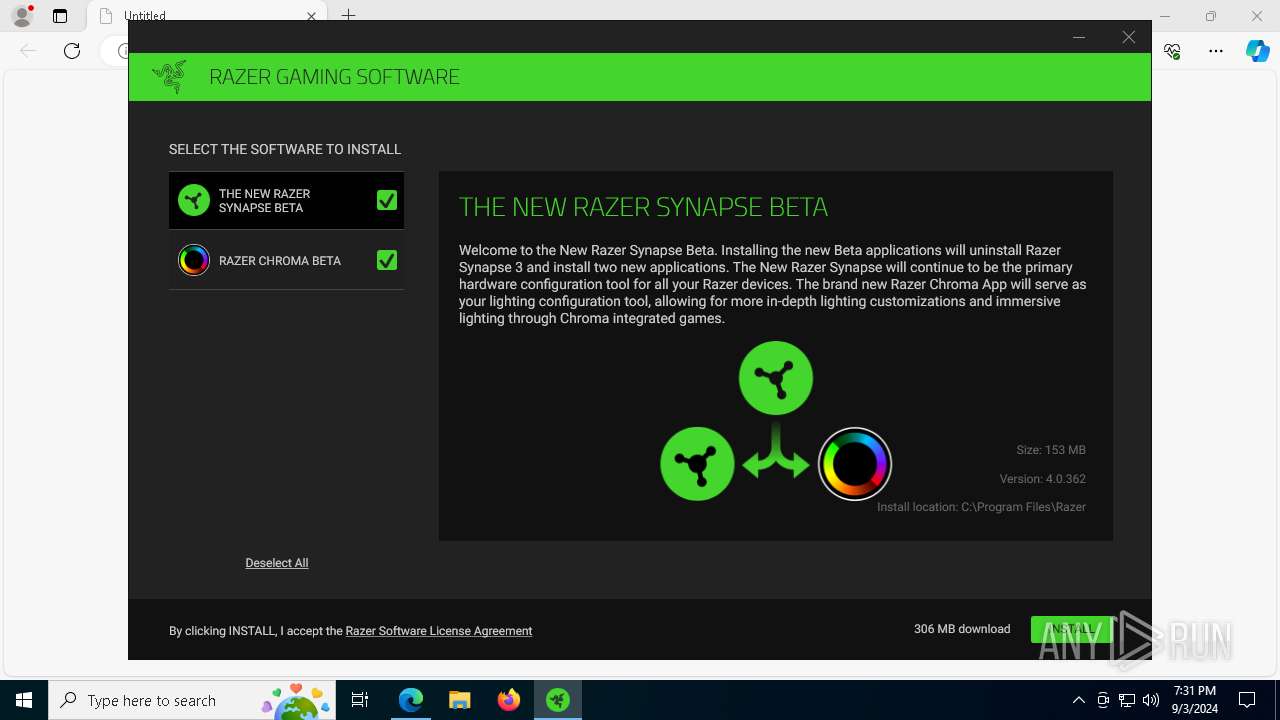Click the Razer snake logo in header
1280x720 pixels.
tap(169, 76)
